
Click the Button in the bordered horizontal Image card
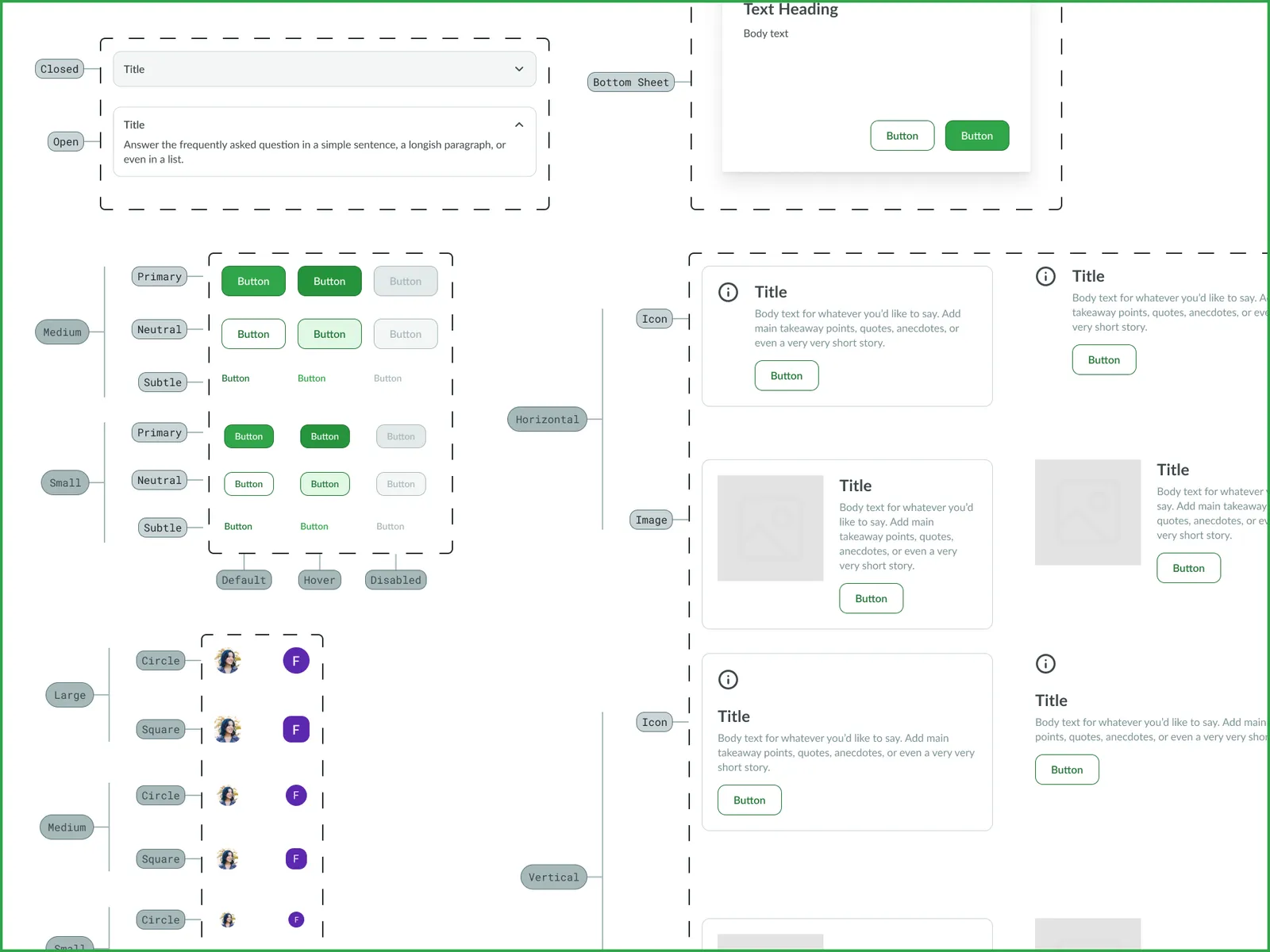(x=872, y=599)
